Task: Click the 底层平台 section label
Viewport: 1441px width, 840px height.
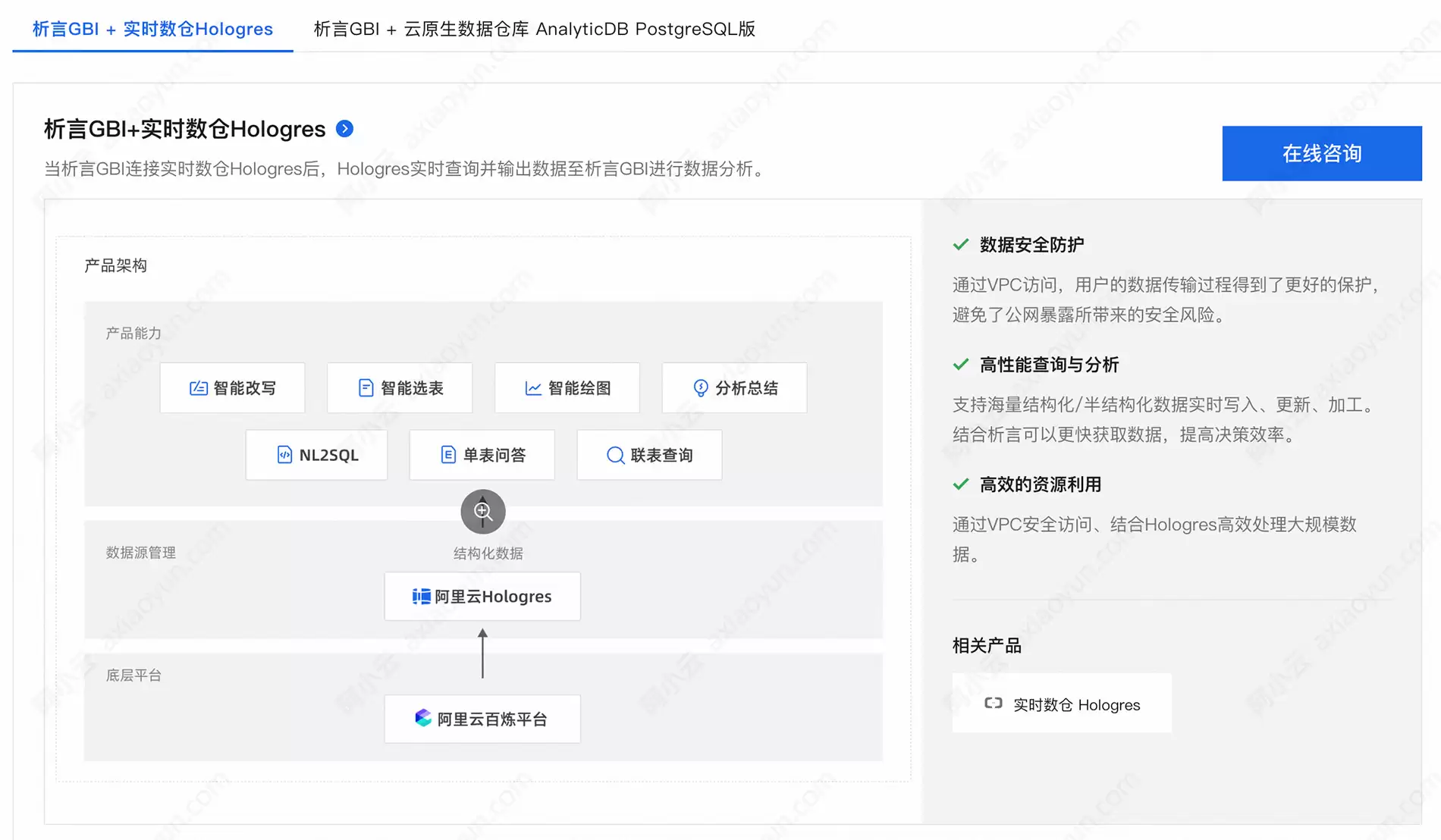Action: tap(133, 675)
